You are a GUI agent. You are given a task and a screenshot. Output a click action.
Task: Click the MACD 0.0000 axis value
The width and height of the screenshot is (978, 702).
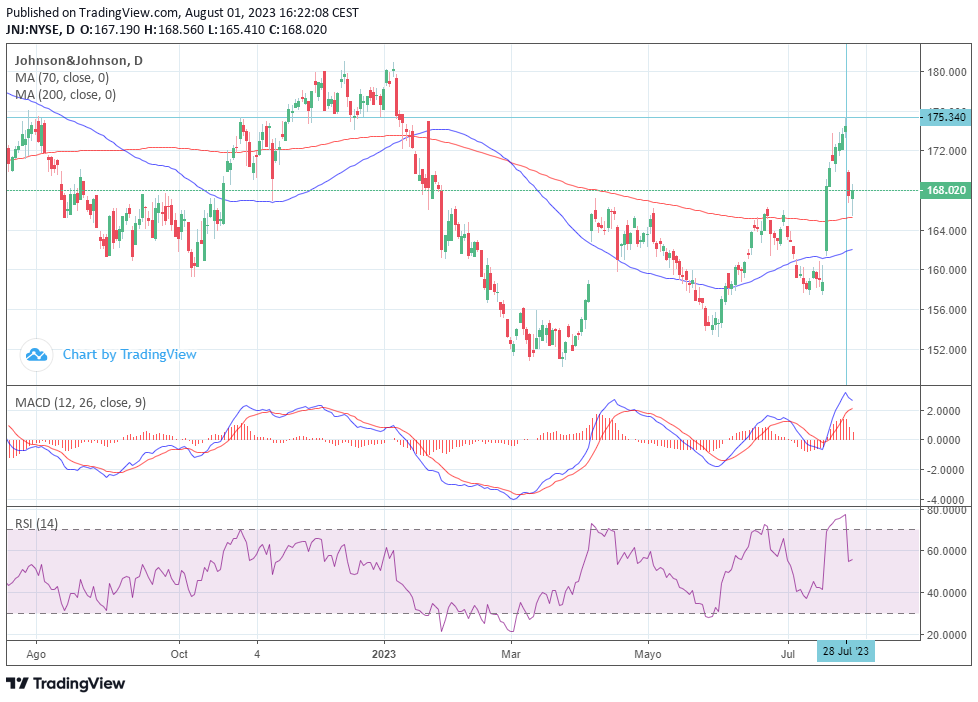tap(943, 440)
